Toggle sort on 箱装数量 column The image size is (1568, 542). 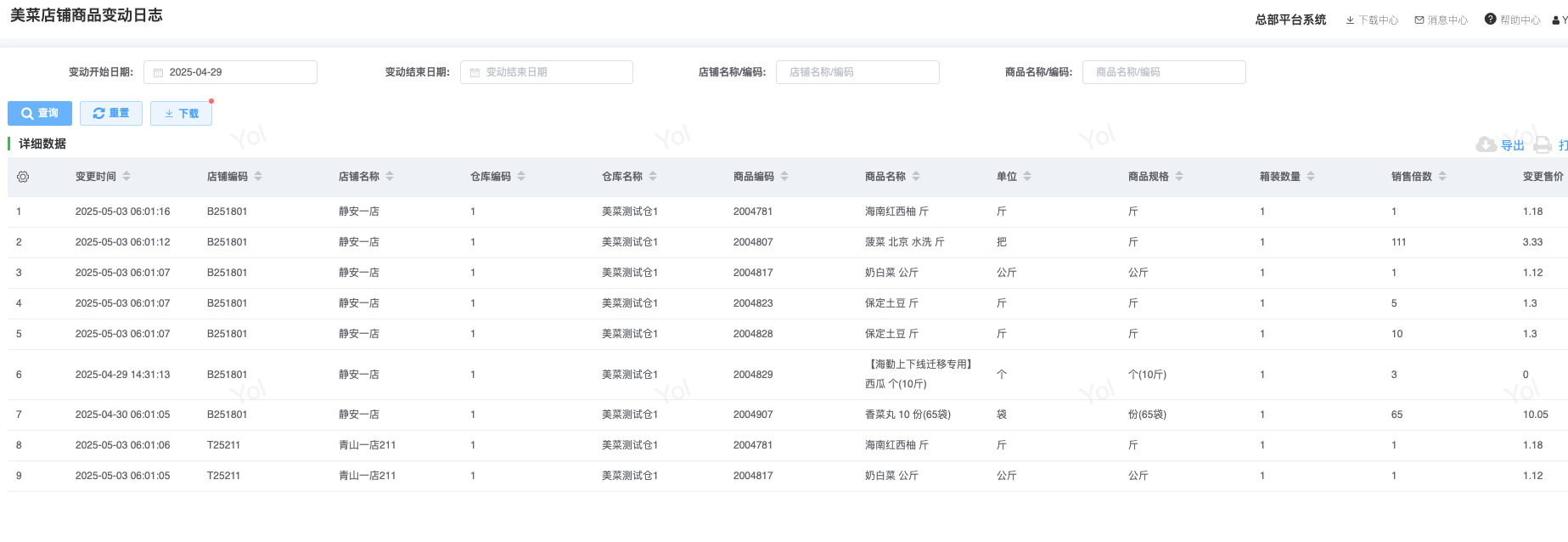(x=1311, y=177)
